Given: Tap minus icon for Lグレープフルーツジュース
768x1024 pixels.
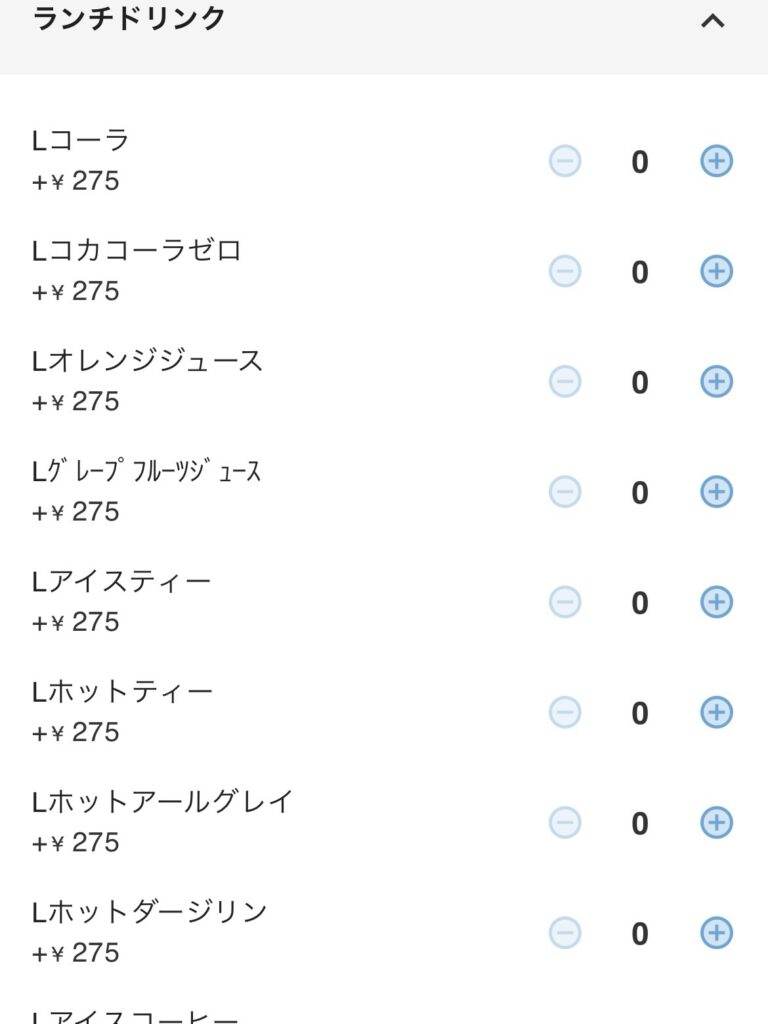Looking at the screenshot, I should 565,492.
